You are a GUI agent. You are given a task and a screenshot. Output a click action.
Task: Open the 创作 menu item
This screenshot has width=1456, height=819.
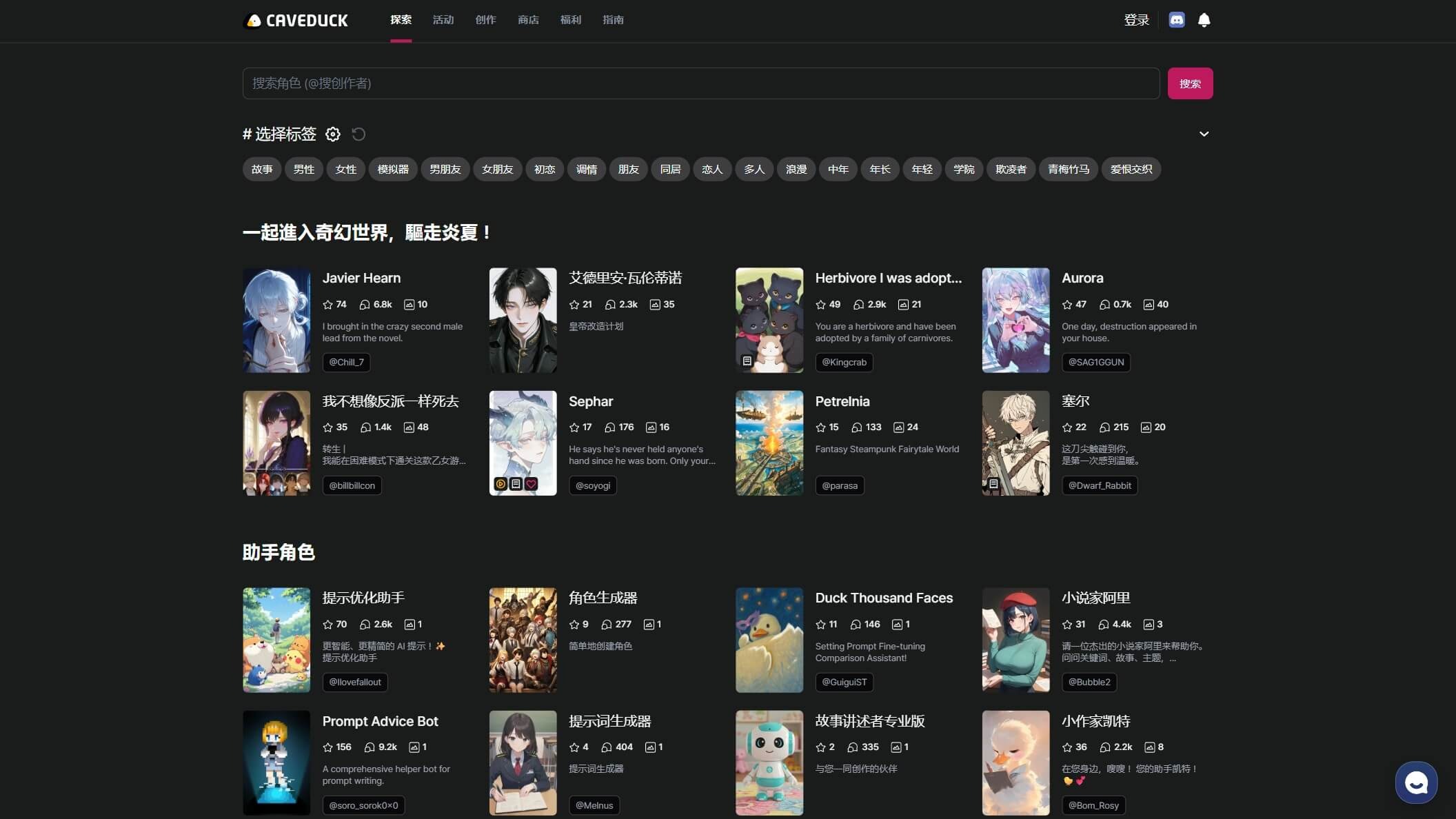click(485, 20)
